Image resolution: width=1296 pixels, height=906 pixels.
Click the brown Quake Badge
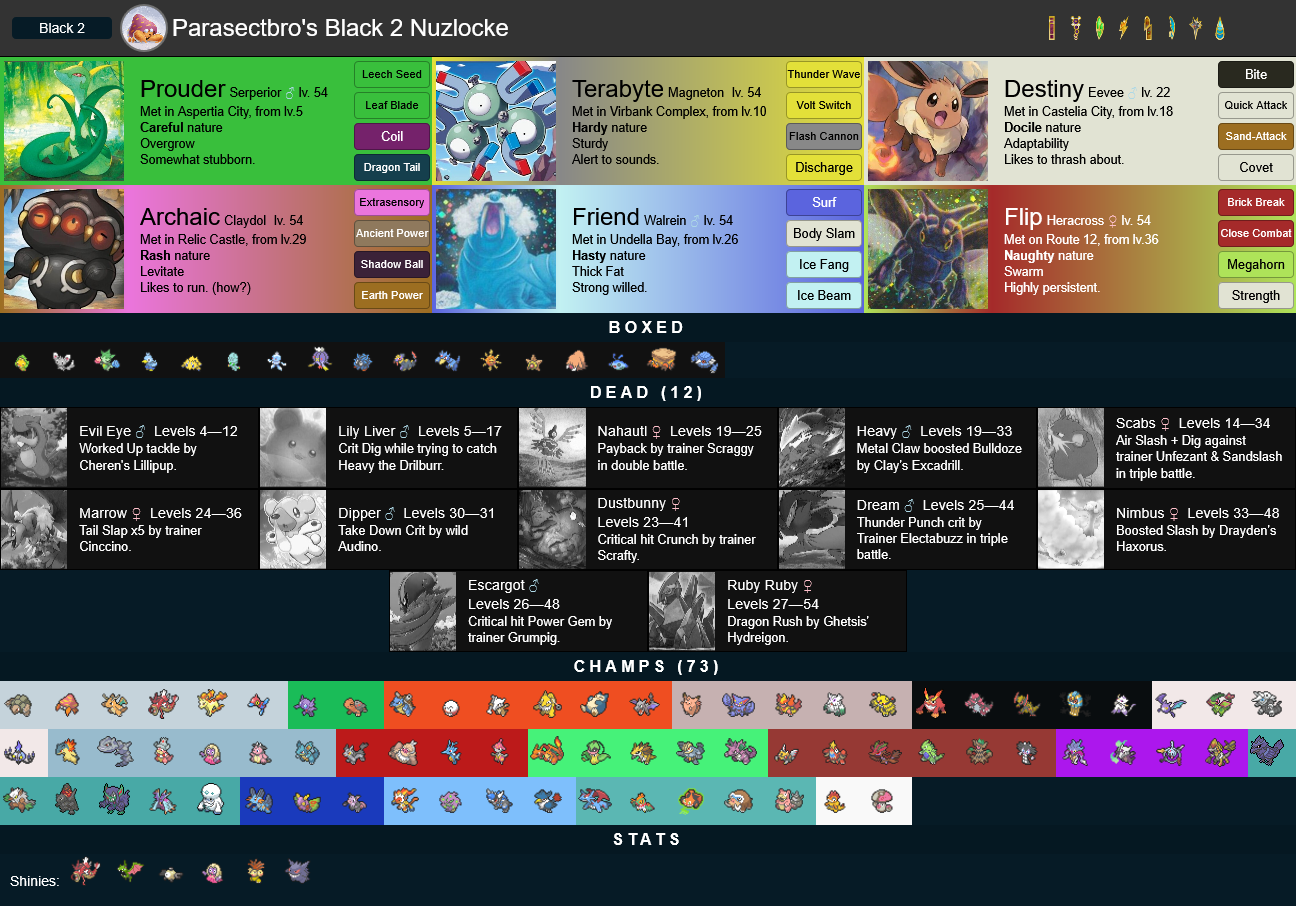click(1148, 28)
